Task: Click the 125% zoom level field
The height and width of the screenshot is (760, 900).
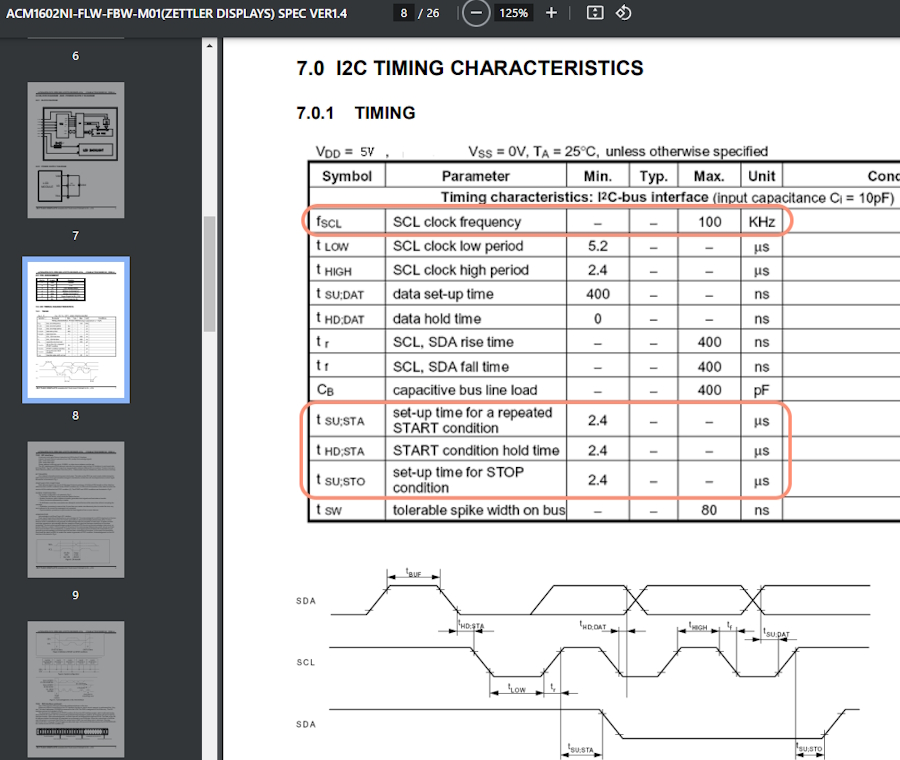Action: [x=513, y=13]
